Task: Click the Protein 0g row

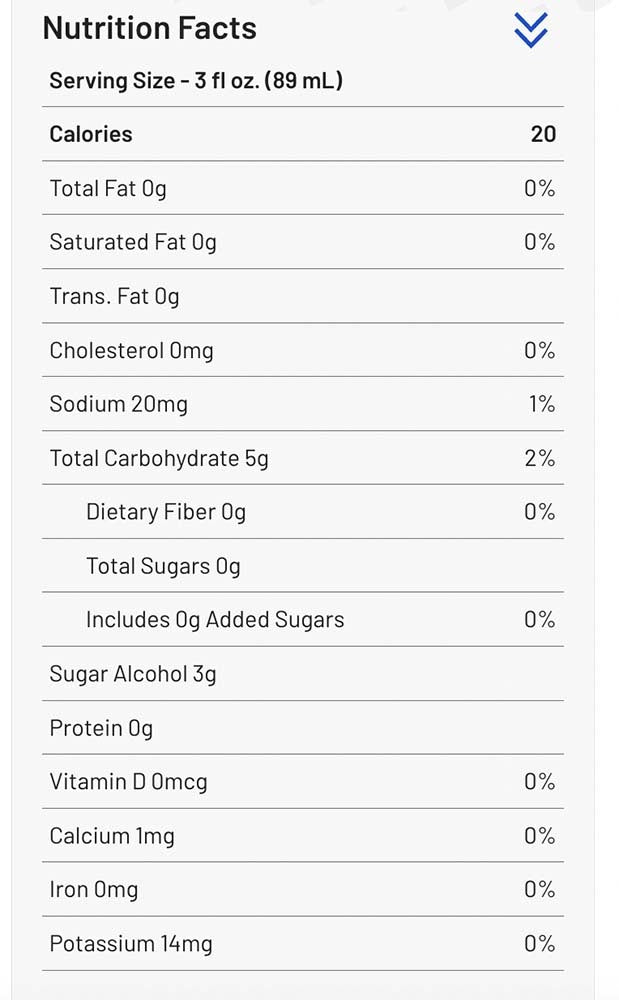Action: 101,727
